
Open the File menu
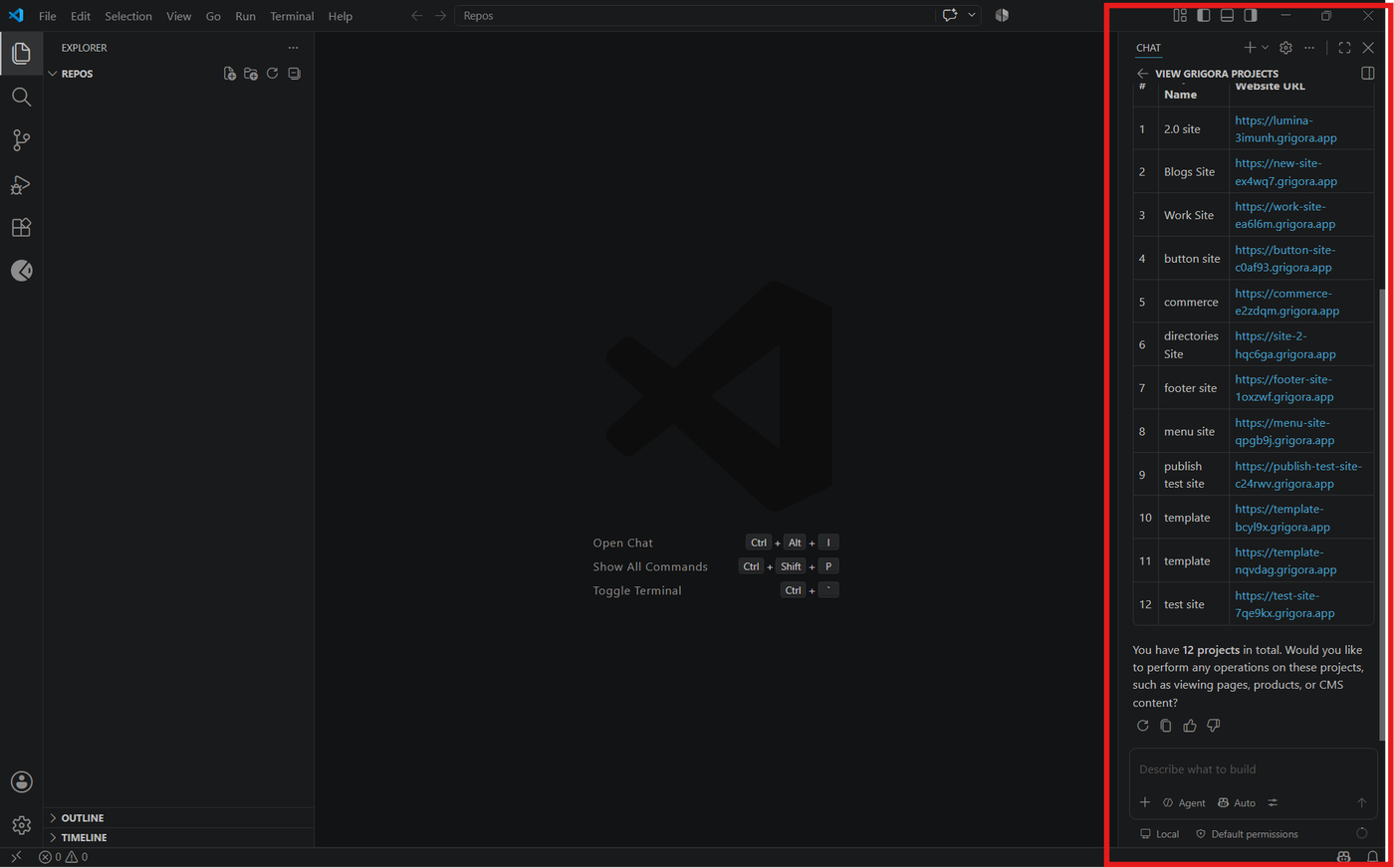pyautogui.click(x=48, y=16)
